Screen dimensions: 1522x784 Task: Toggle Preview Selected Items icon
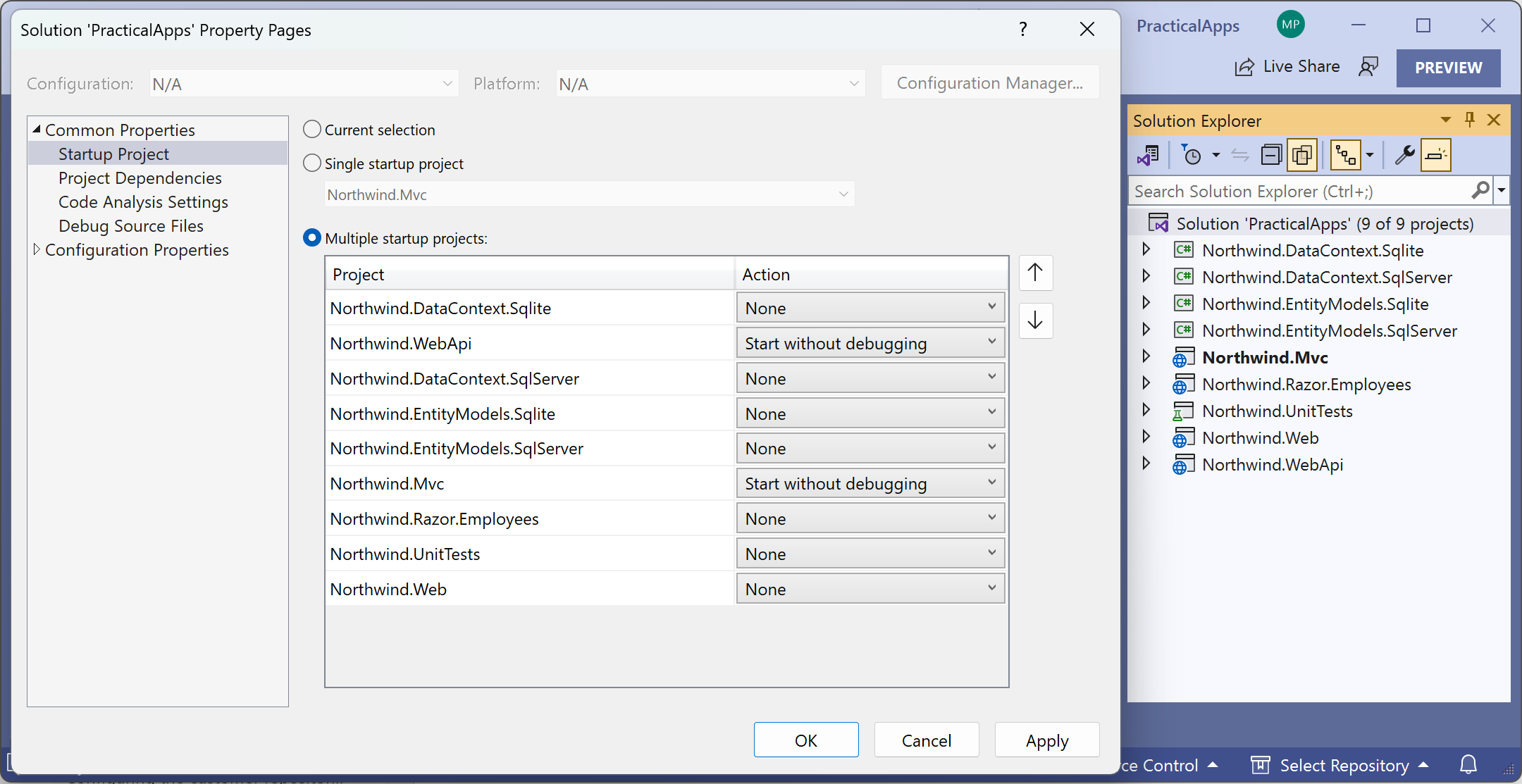(1436, 155)
